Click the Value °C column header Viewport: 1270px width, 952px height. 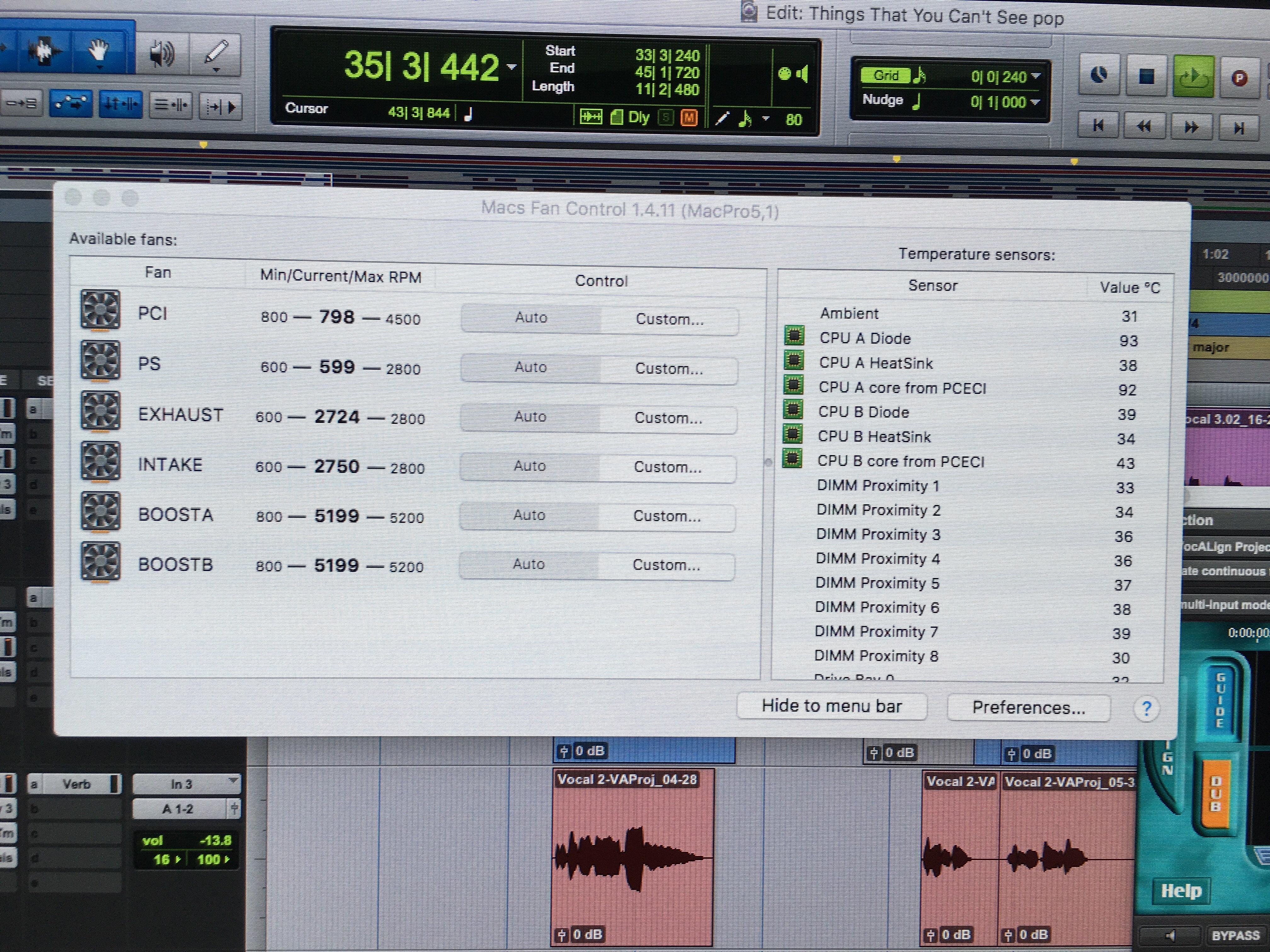coord(1129,287)
